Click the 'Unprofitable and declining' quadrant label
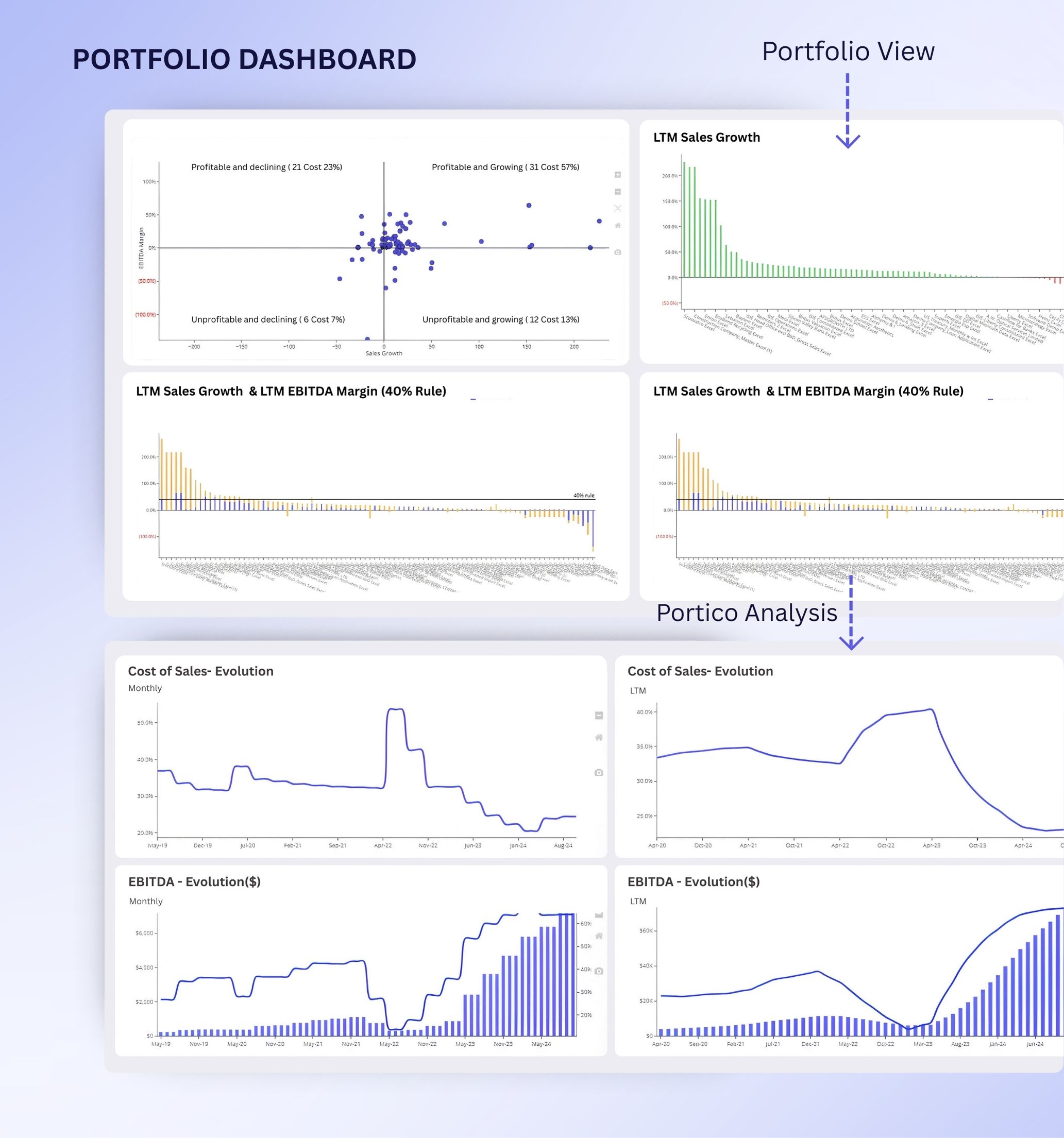 pyautogui.click(x=267, y=319)
